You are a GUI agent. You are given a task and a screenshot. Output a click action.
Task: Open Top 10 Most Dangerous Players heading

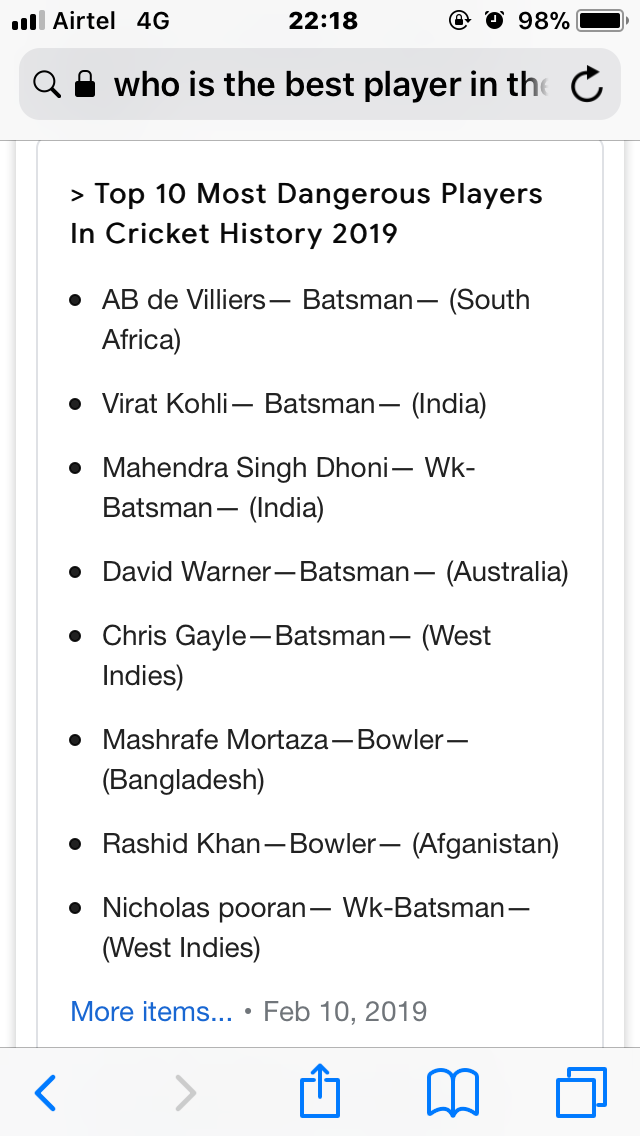307,214
